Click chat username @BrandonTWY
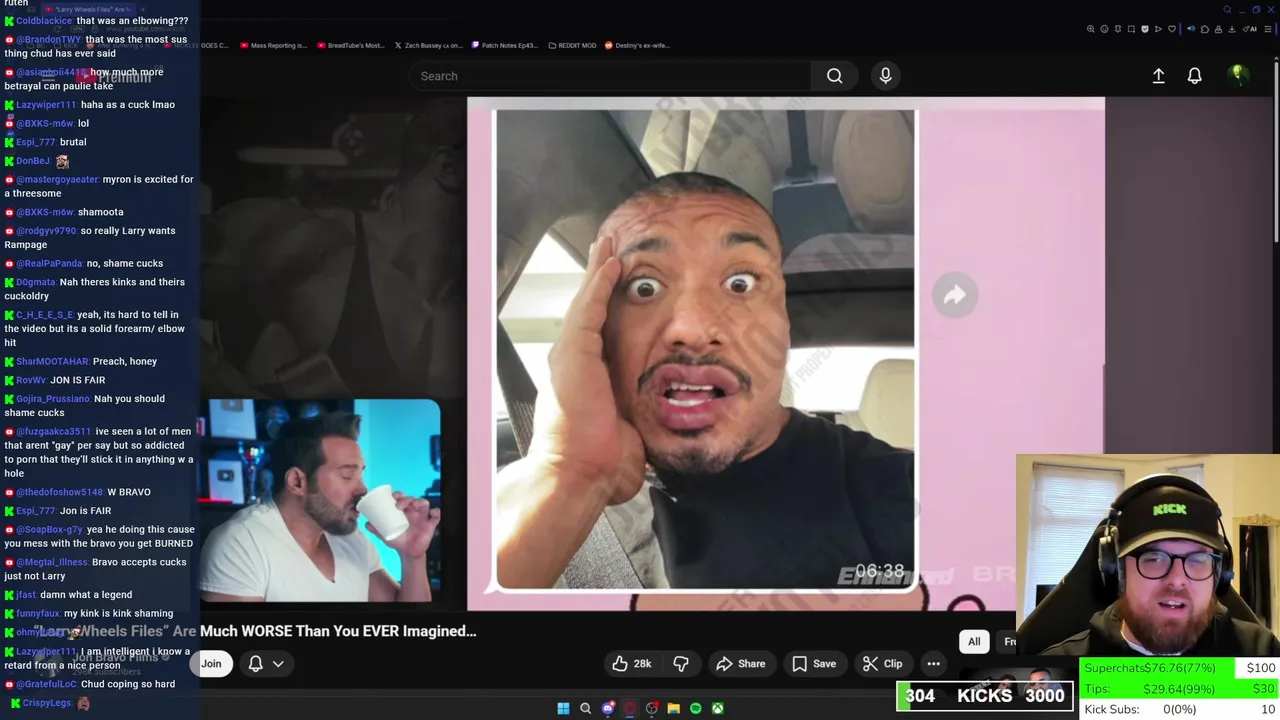Viewport: 1280px width, 720px height. (48, 40)
